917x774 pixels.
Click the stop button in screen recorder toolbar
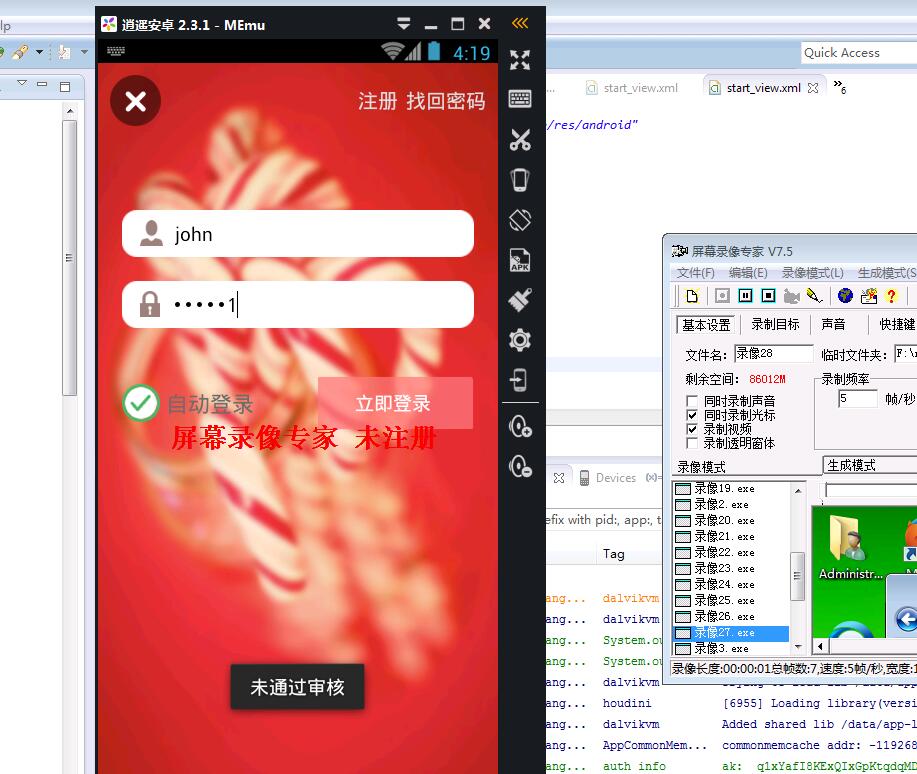(x=768, y=296)
